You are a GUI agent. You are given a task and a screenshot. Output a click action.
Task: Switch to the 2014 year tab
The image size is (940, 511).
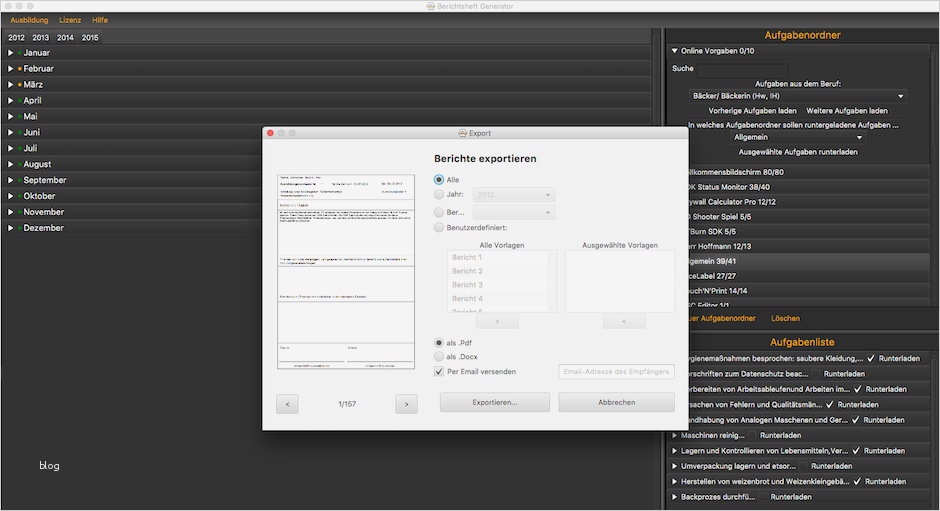65,37
